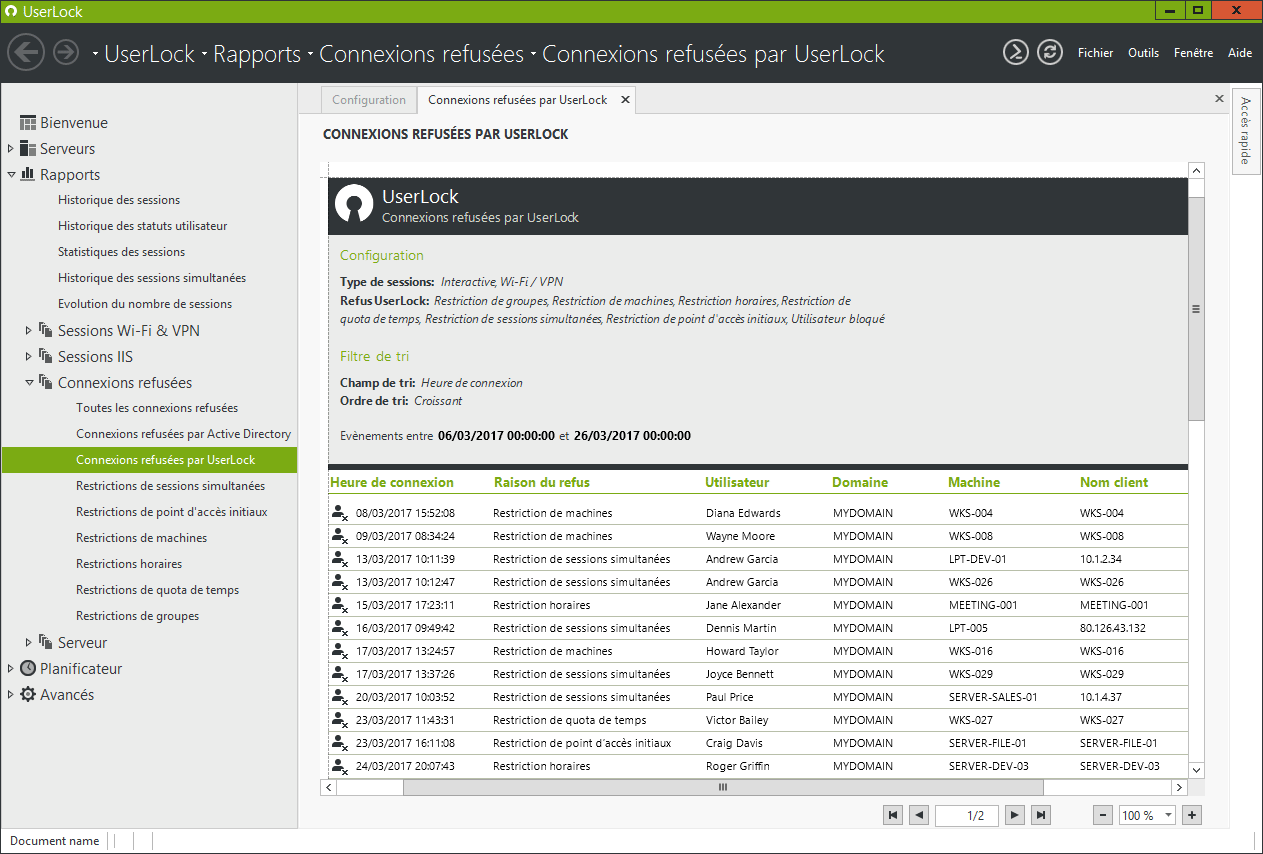Open Historique des statuts utilisateur report
This screenshot has width=1263, height=854.
(x=143, y=226)
